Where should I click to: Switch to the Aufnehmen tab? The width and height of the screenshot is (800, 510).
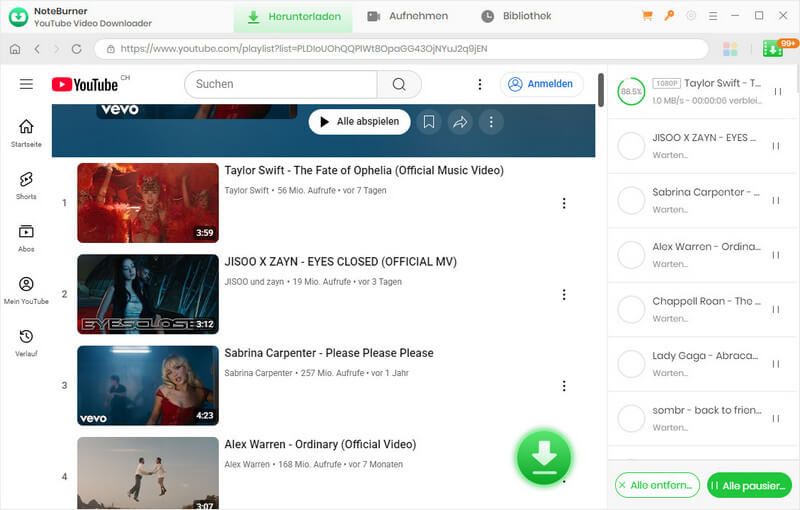(x=407, y=16)
